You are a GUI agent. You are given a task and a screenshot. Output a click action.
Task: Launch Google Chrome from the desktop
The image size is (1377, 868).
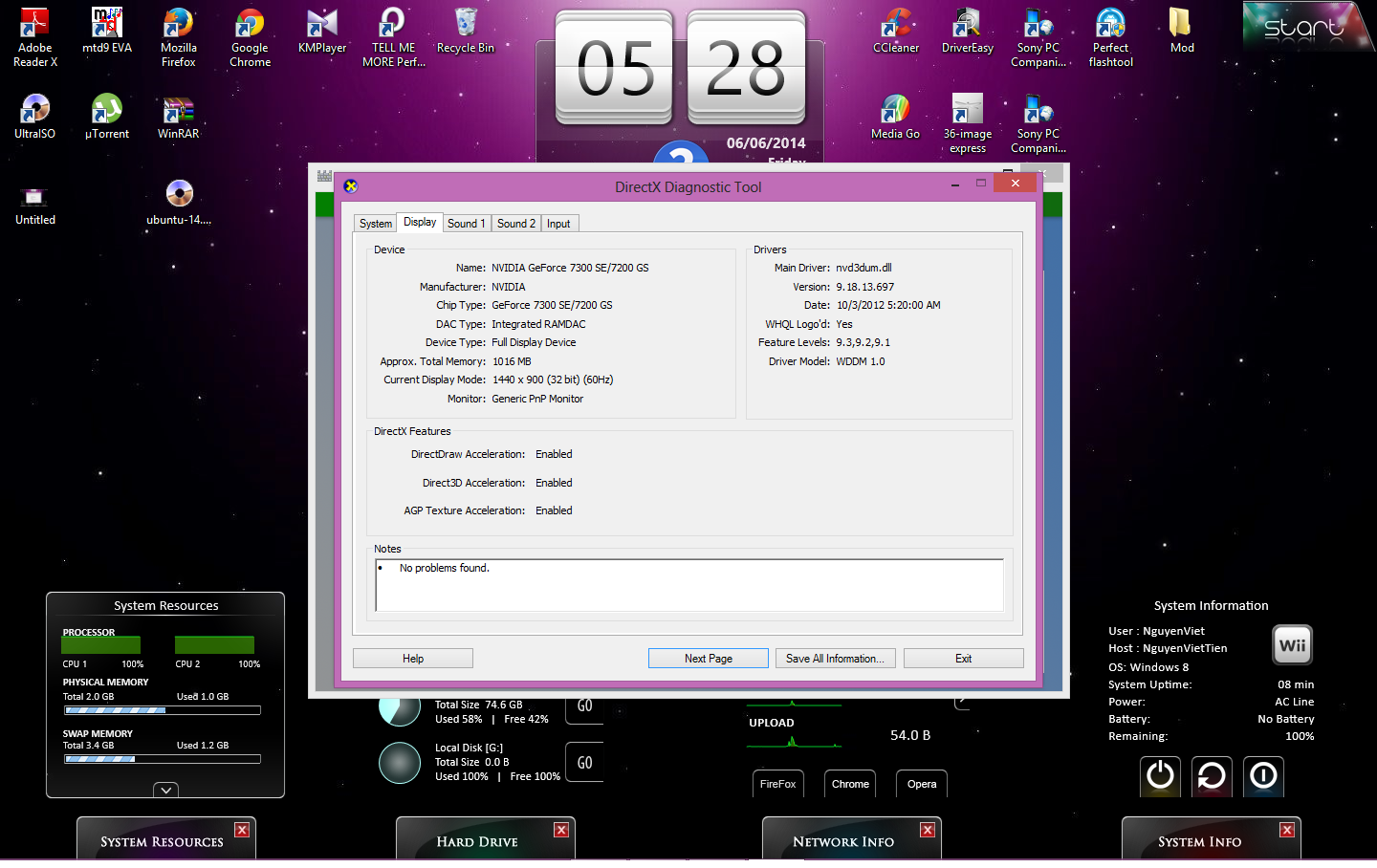[x=251, y=38]
